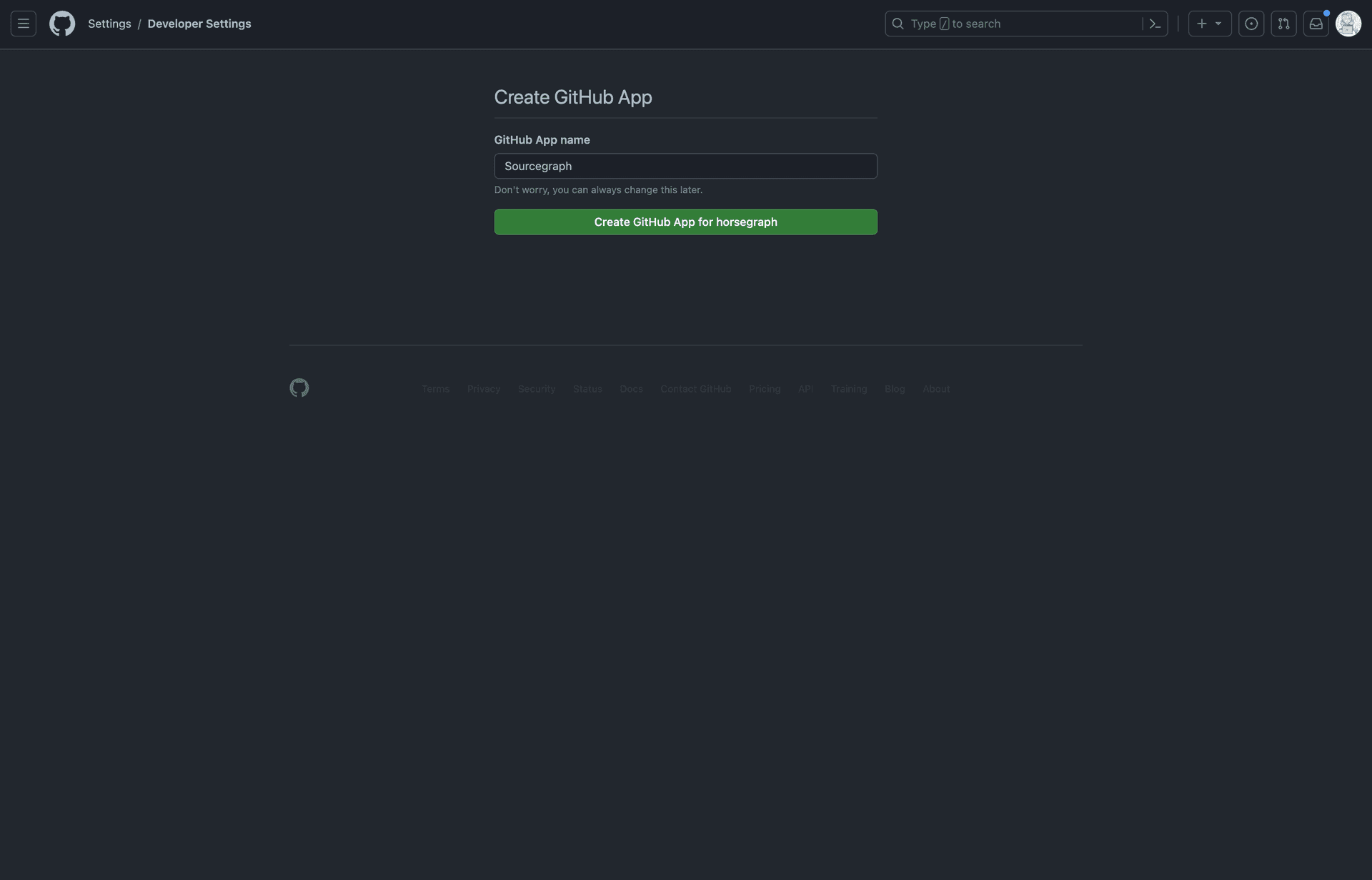Open Training footer link

pyautogui.click(x=849, y=389)
